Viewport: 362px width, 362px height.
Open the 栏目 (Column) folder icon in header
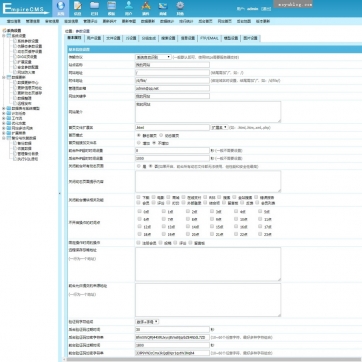point(95,8)
